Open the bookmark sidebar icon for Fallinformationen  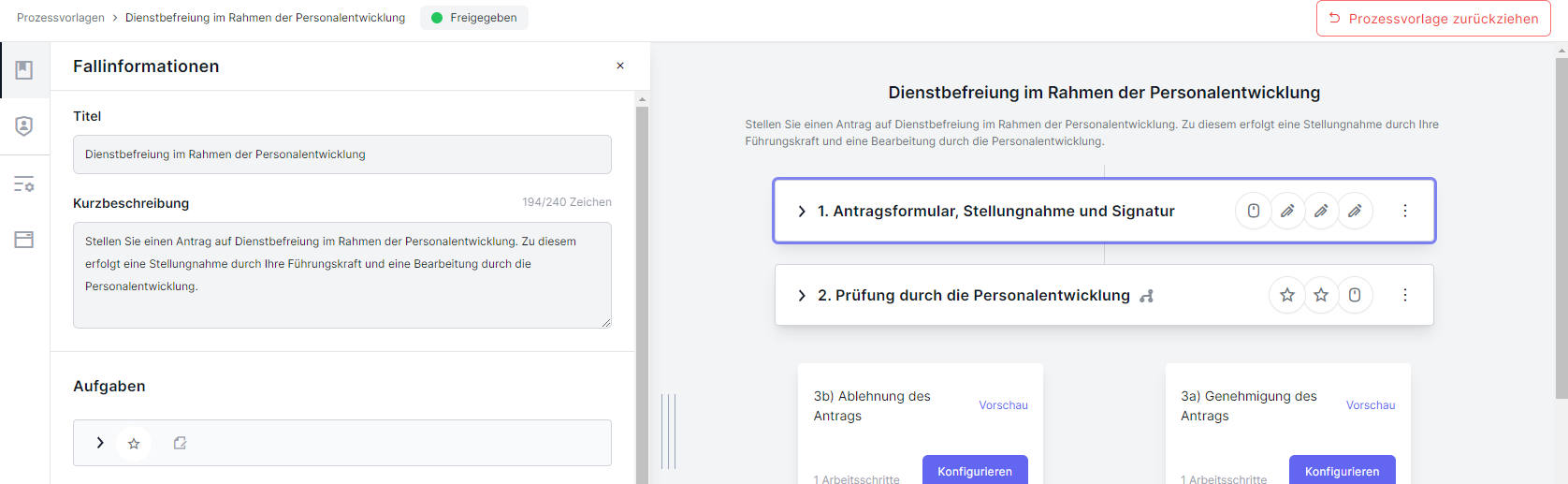(x=24, y=70)
